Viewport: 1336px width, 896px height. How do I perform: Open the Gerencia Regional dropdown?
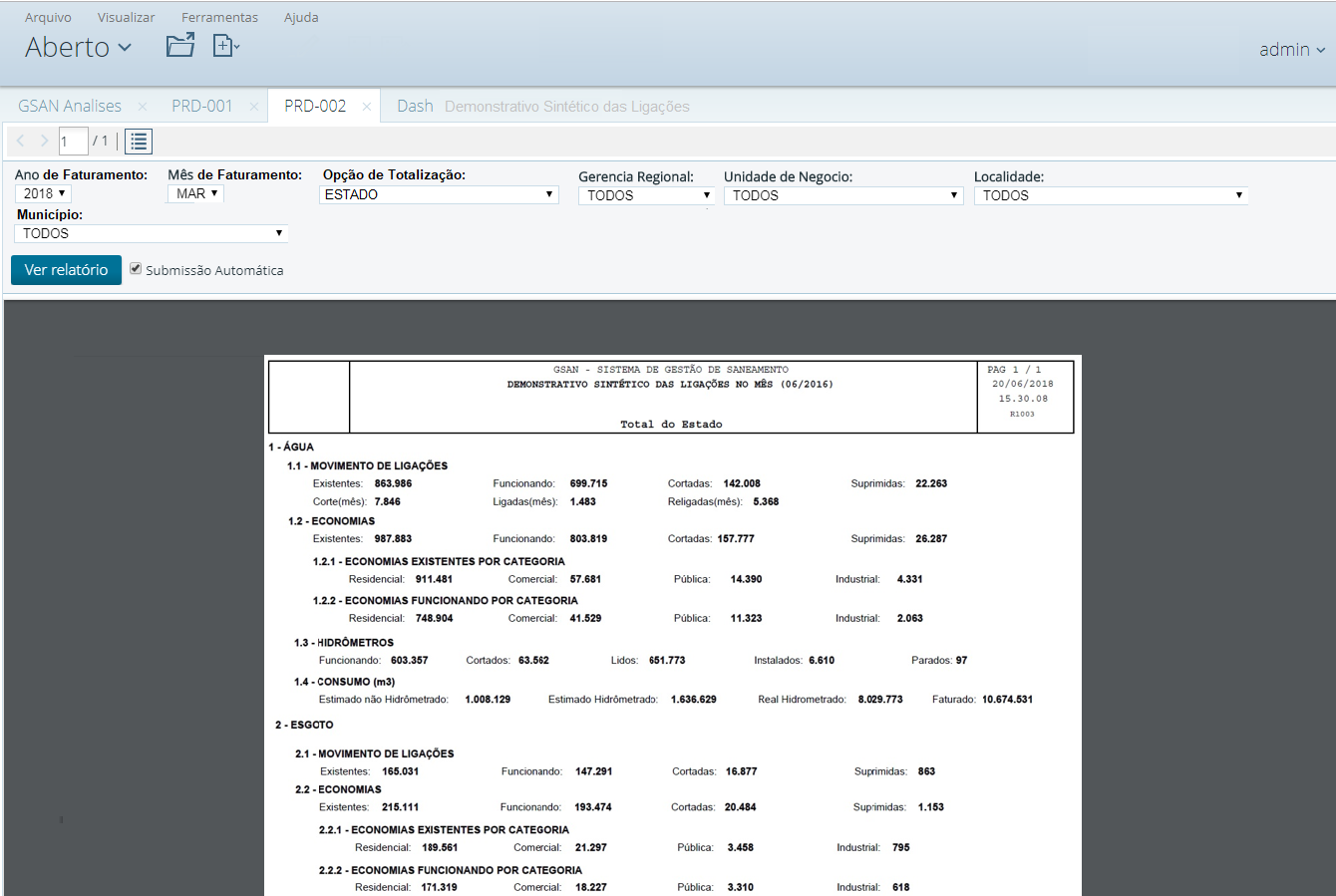tap(646, 194)
